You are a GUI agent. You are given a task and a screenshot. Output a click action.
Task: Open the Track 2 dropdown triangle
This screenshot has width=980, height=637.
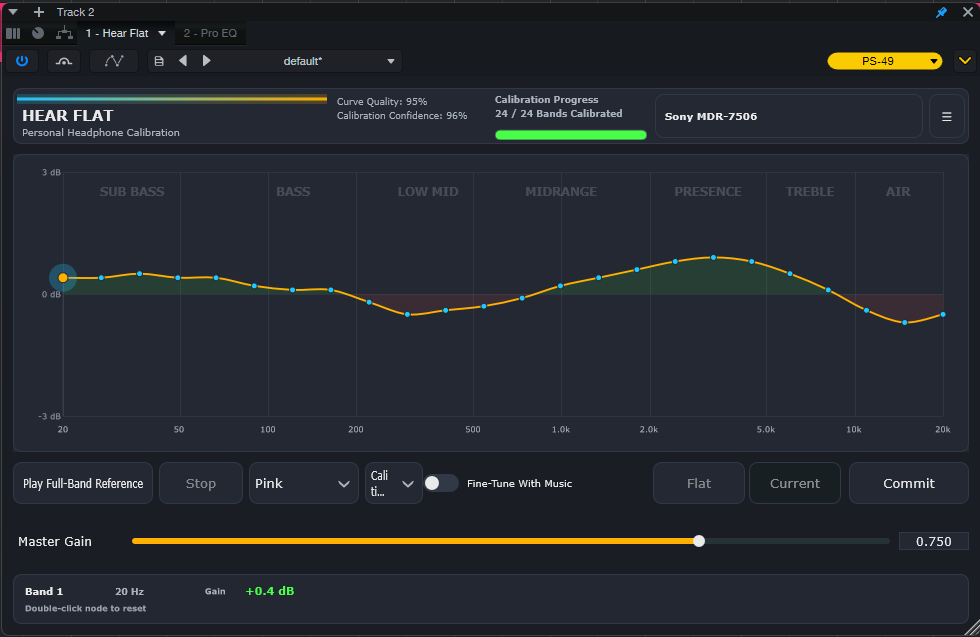pos(12,12)
